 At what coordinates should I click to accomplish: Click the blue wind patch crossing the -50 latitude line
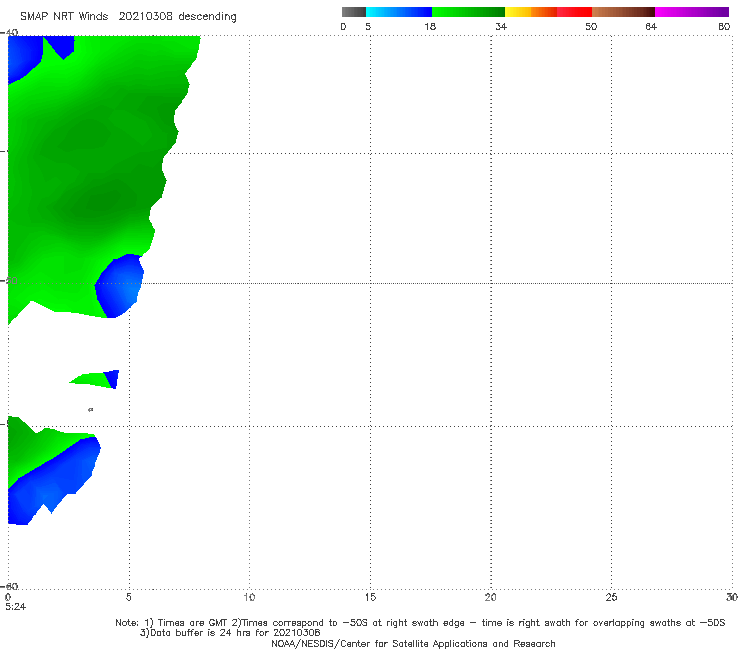(x=119, y=286)
